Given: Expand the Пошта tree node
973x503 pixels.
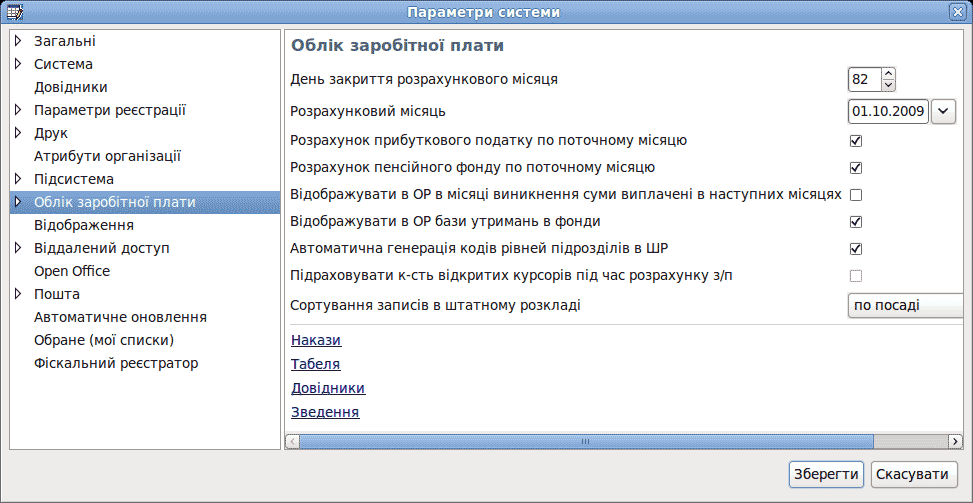Looking at the screenshot, I should point(19,294).
